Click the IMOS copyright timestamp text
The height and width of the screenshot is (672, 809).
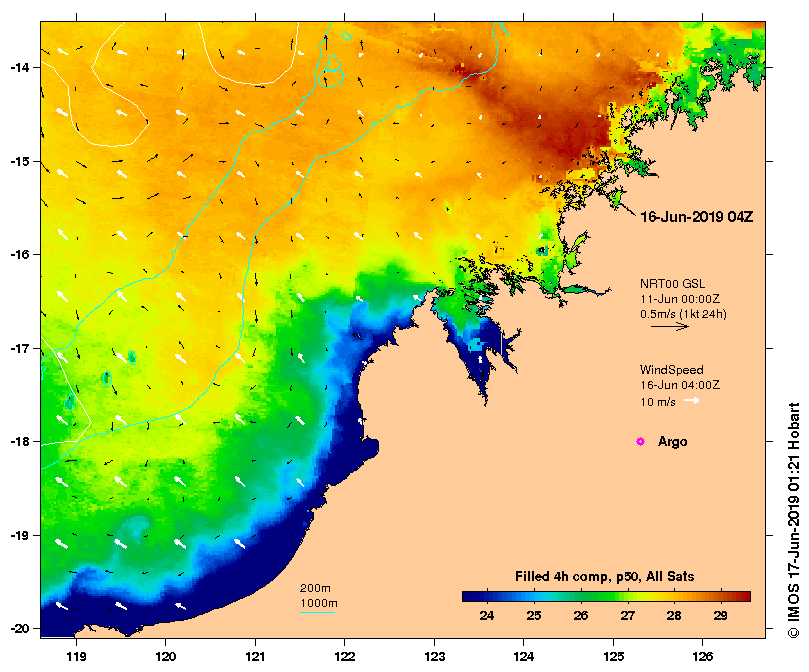794,520
